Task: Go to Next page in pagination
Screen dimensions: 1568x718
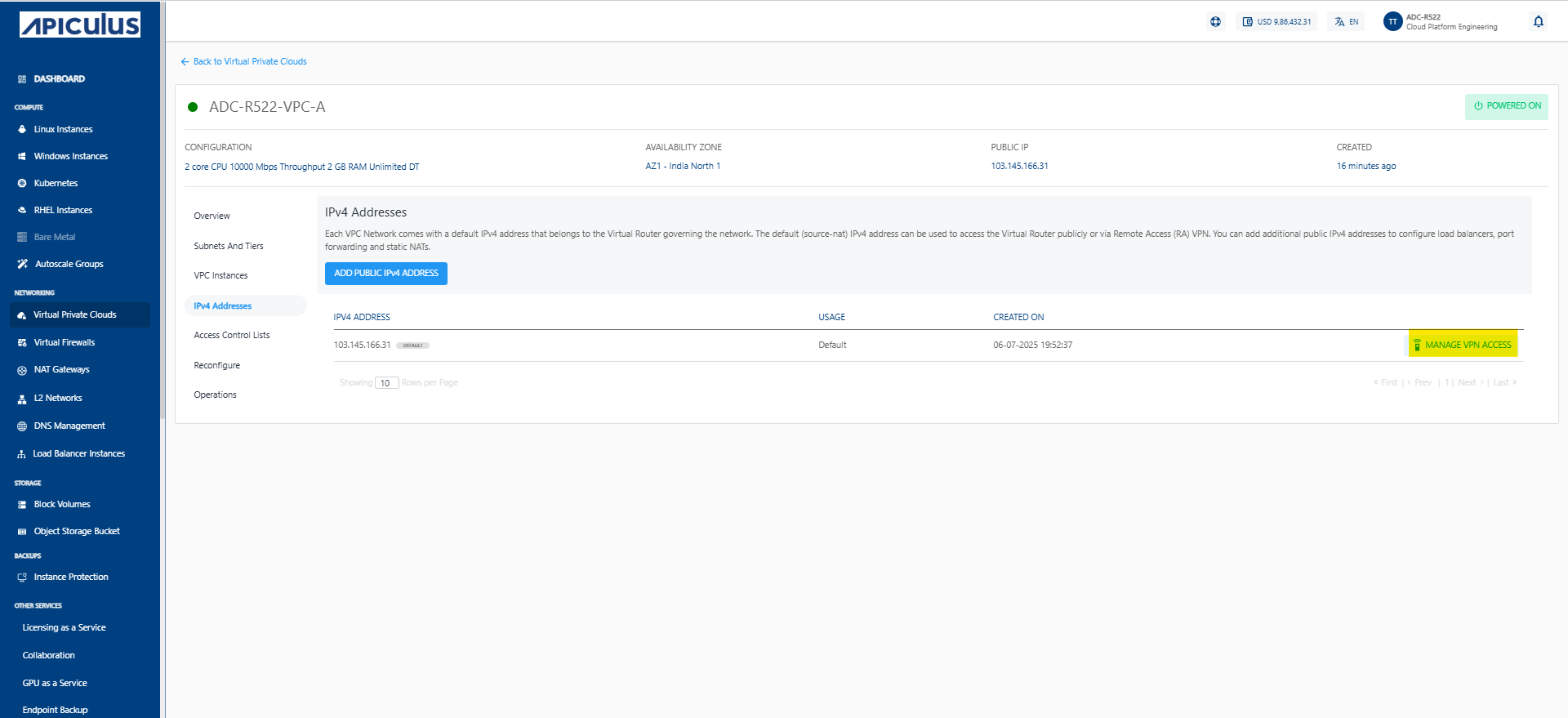Action: point(1468,383)
